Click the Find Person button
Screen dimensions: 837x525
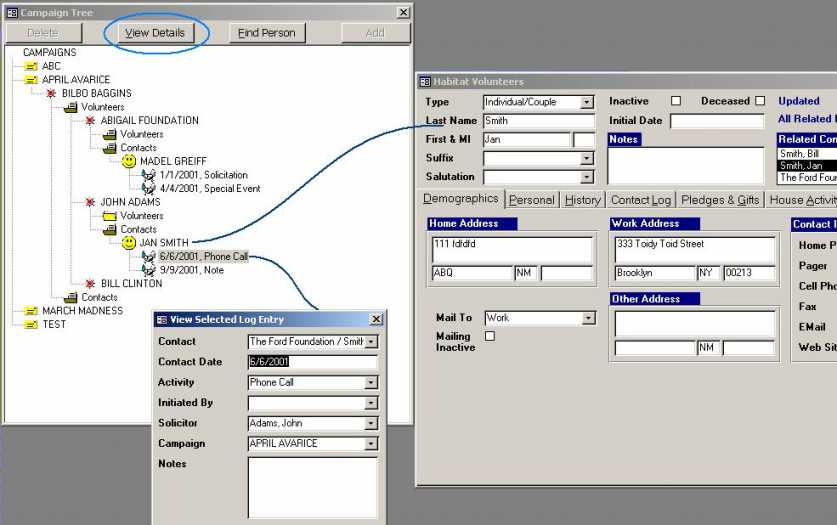point(267,33)
